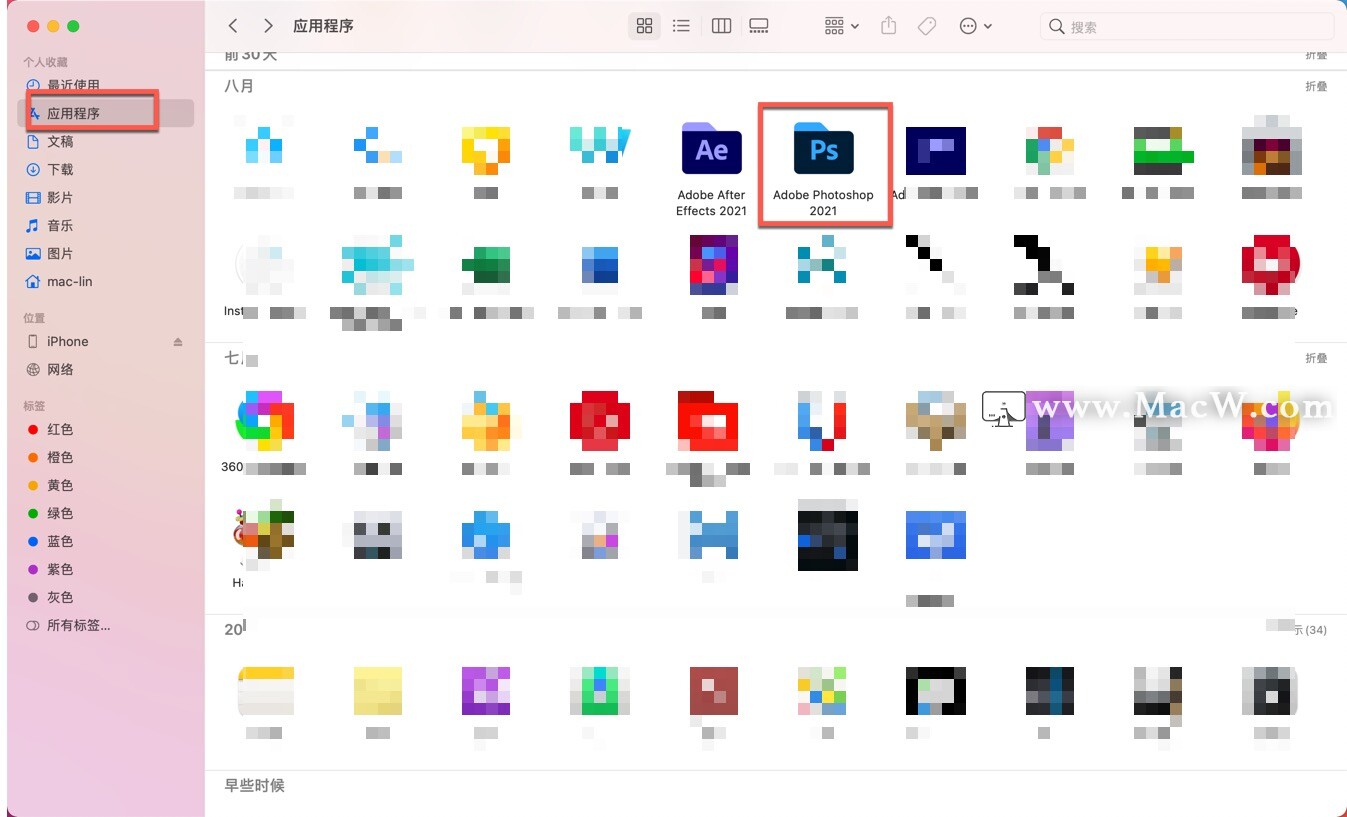Collapse the 七月 section with 折叠
Screen dimensions: 1347x817
coord(1316,358)
